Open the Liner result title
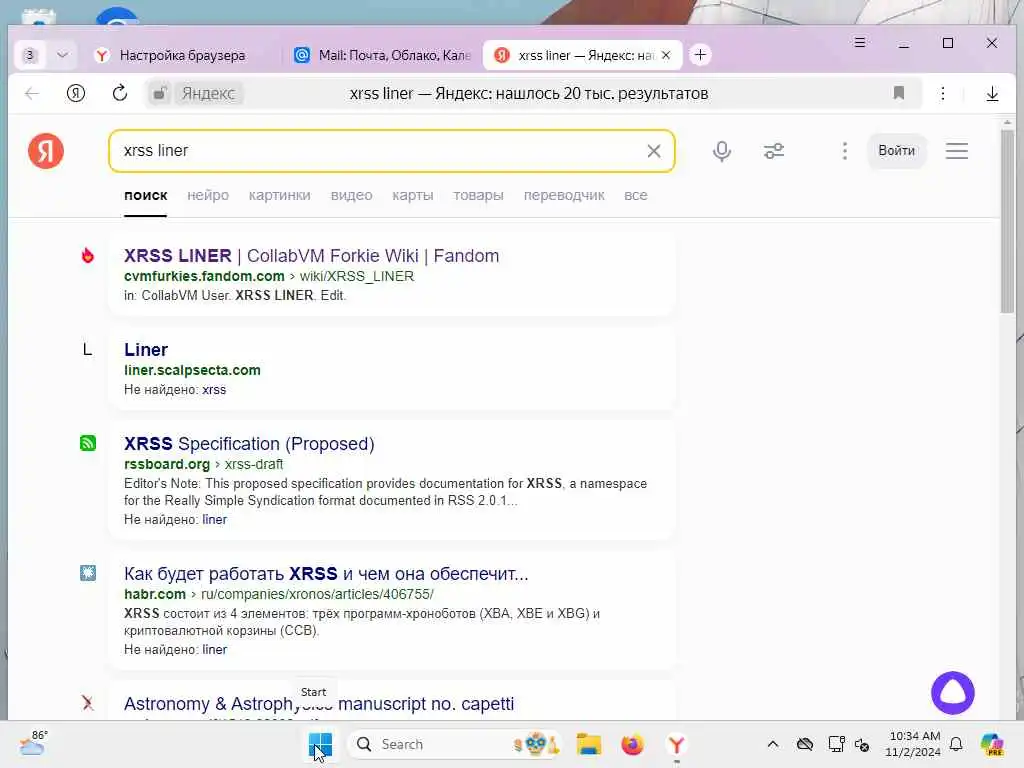The image size is (1024, 768). click(x=146, y=349)
